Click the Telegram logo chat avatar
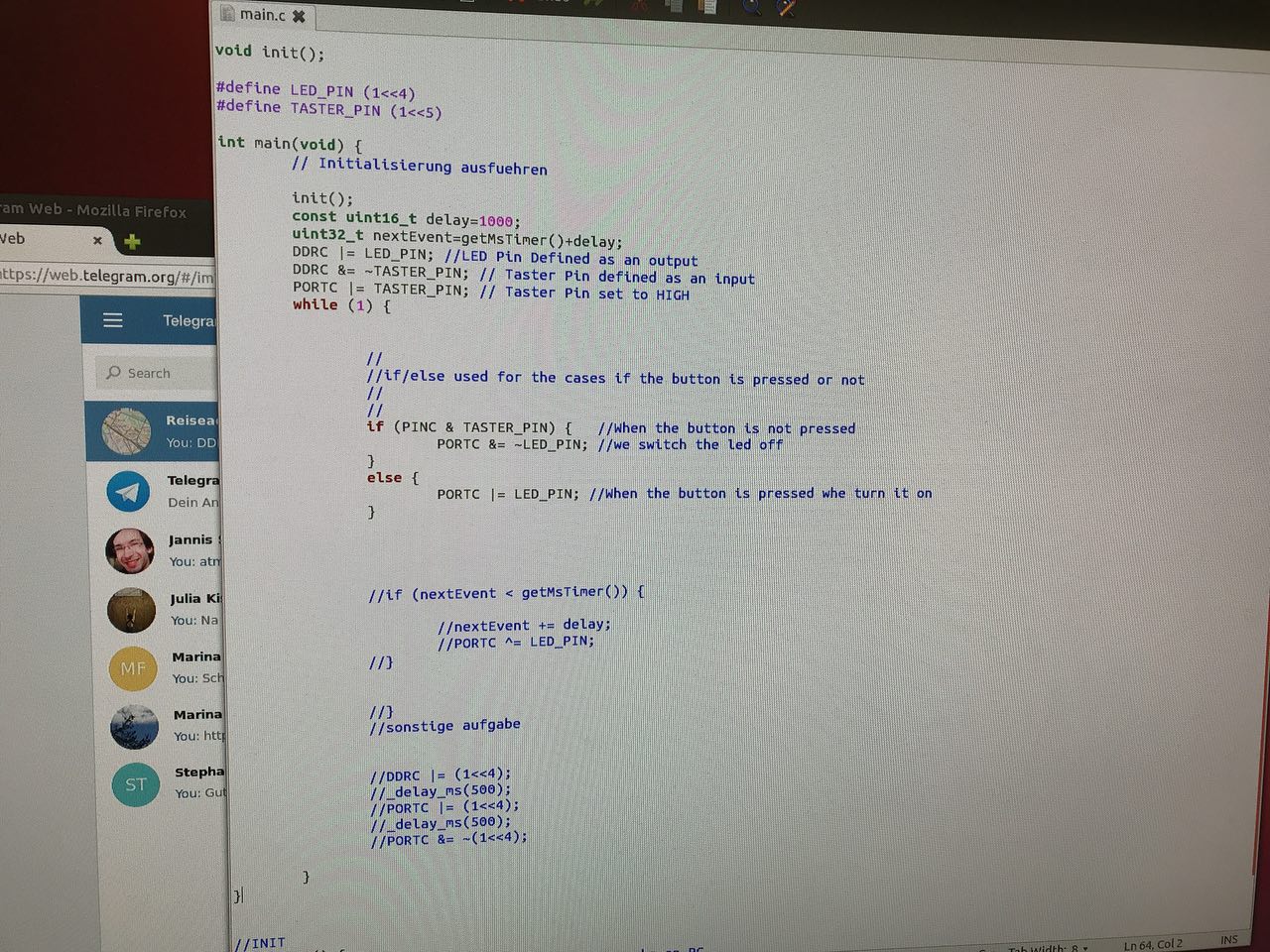This screenshot has width=1270, height=952. pyautogui.click(x=128, y=491)
